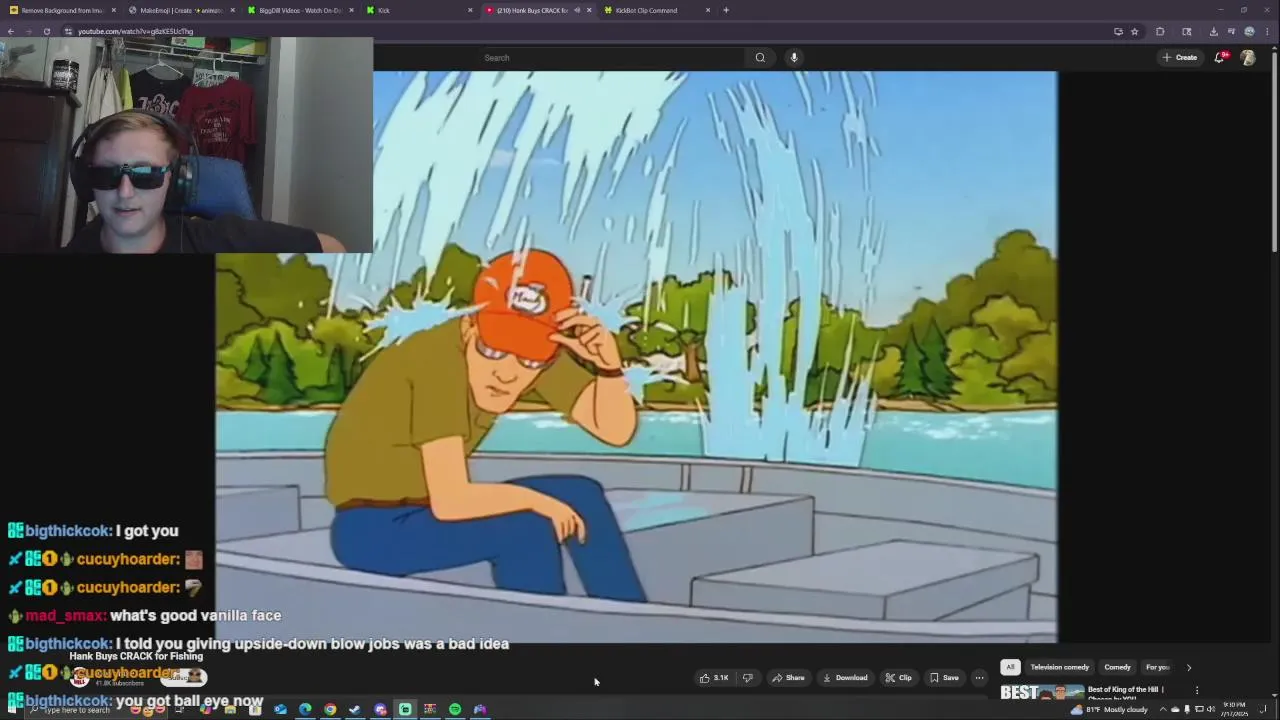Open the Hank Buys CRACK channel avatar

click(x=79, y=678)
